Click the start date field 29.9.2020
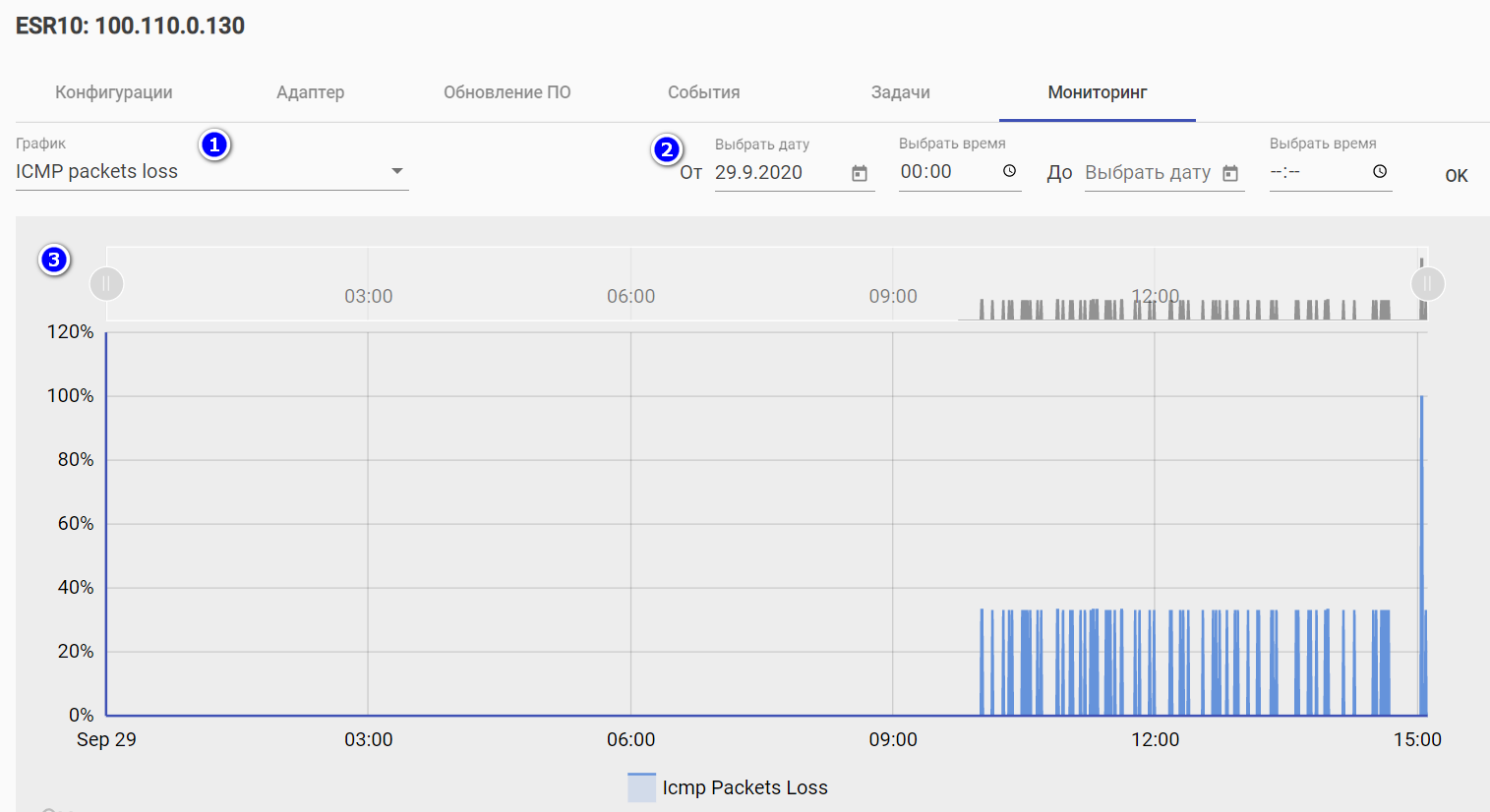 coord(777,173)
